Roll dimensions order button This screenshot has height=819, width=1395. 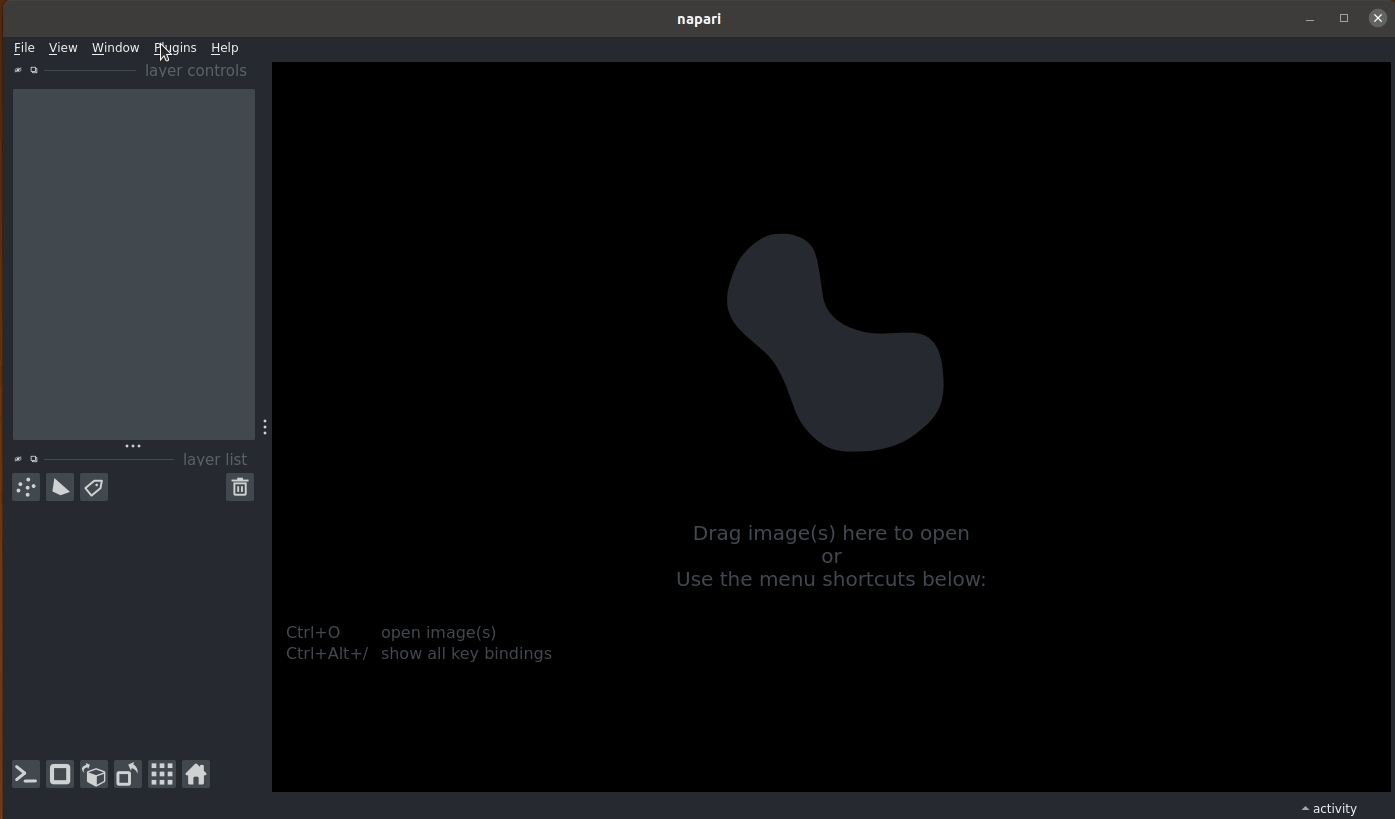point(94,774)
